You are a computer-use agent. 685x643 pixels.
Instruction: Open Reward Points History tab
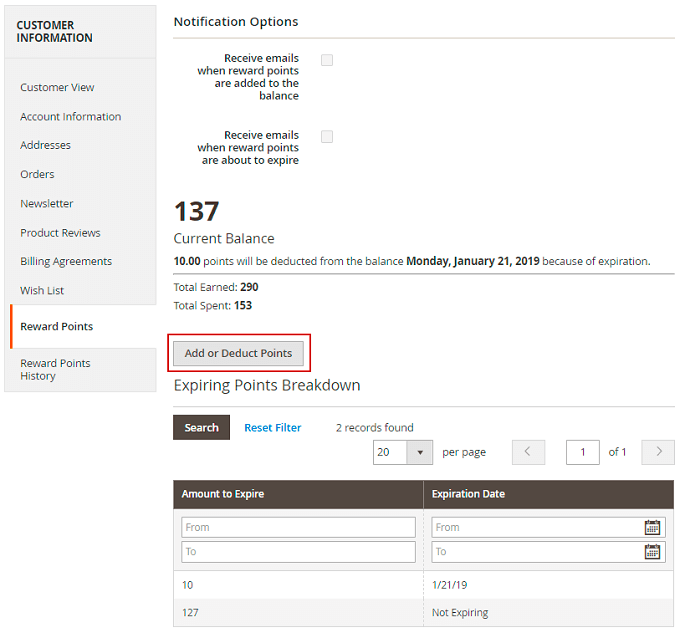pos(55,370)
